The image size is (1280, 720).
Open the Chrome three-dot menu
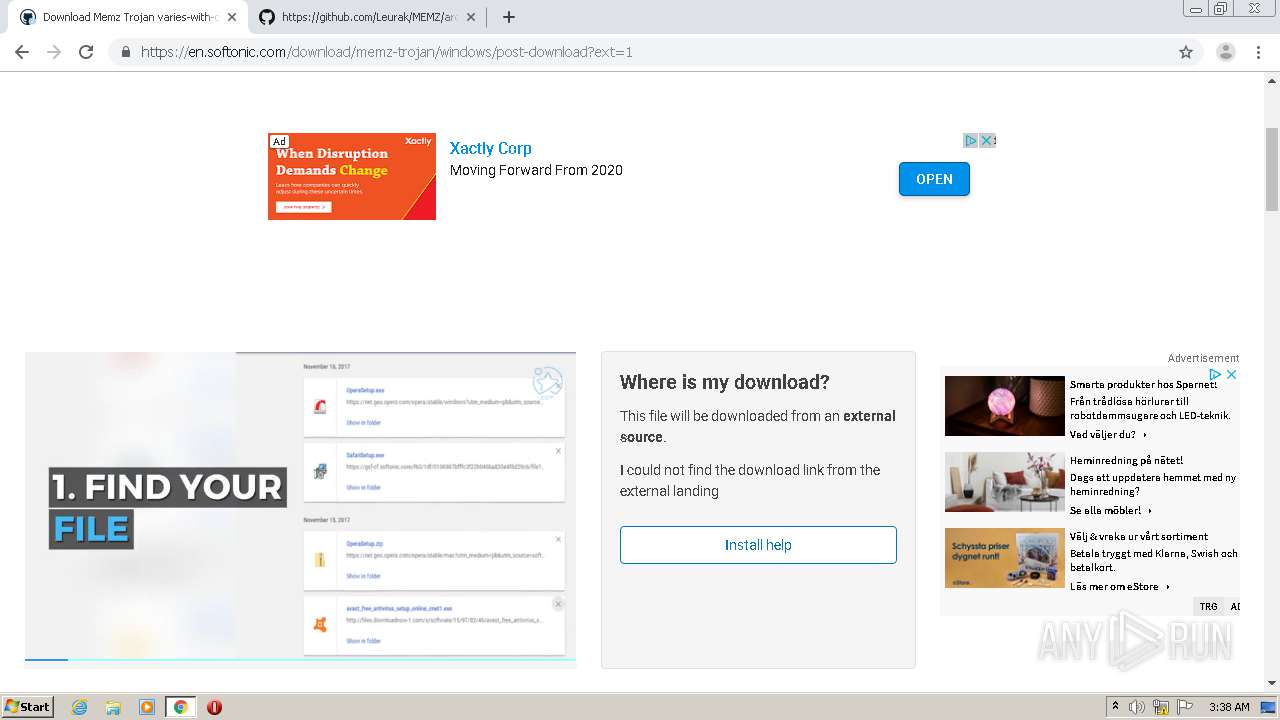pos(1259,52)
